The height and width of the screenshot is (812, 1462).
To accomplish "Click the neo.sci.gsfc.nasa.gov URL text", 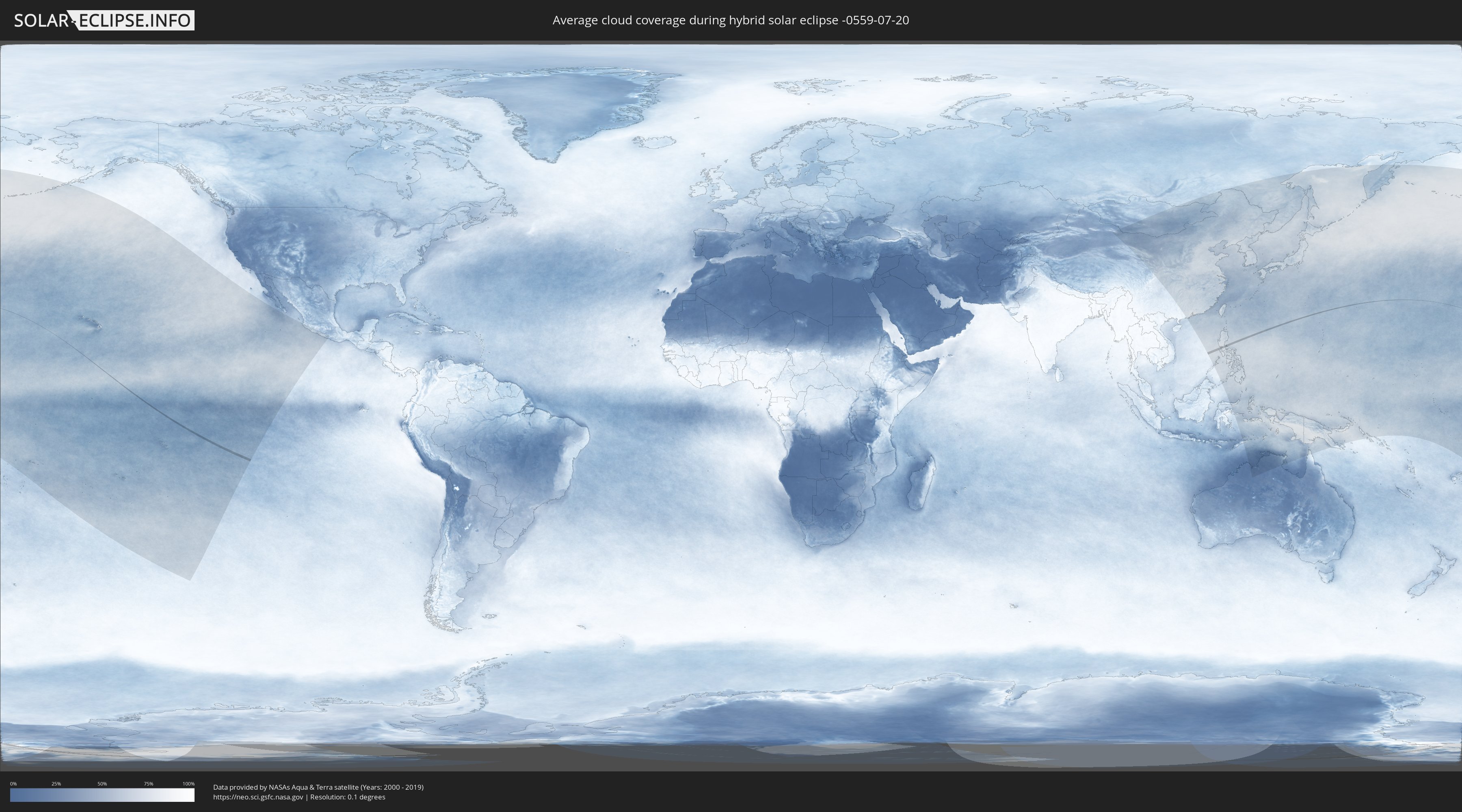I will coord(258,797).
